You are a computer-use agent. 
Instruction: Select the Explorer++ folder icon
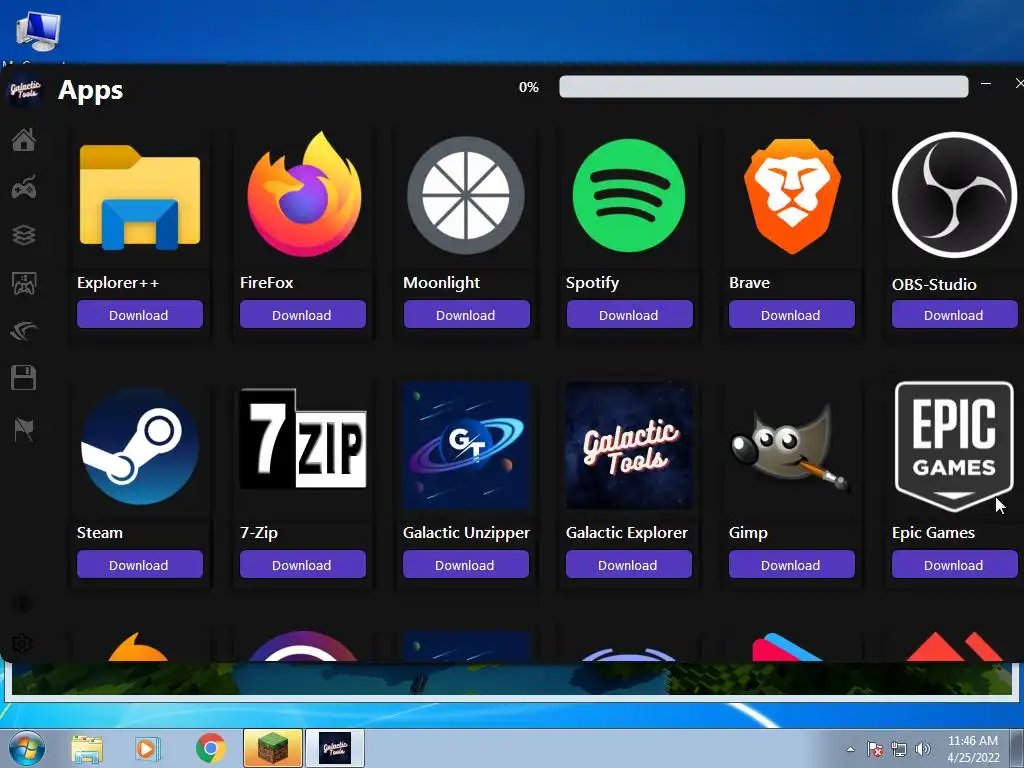point(140,197)
